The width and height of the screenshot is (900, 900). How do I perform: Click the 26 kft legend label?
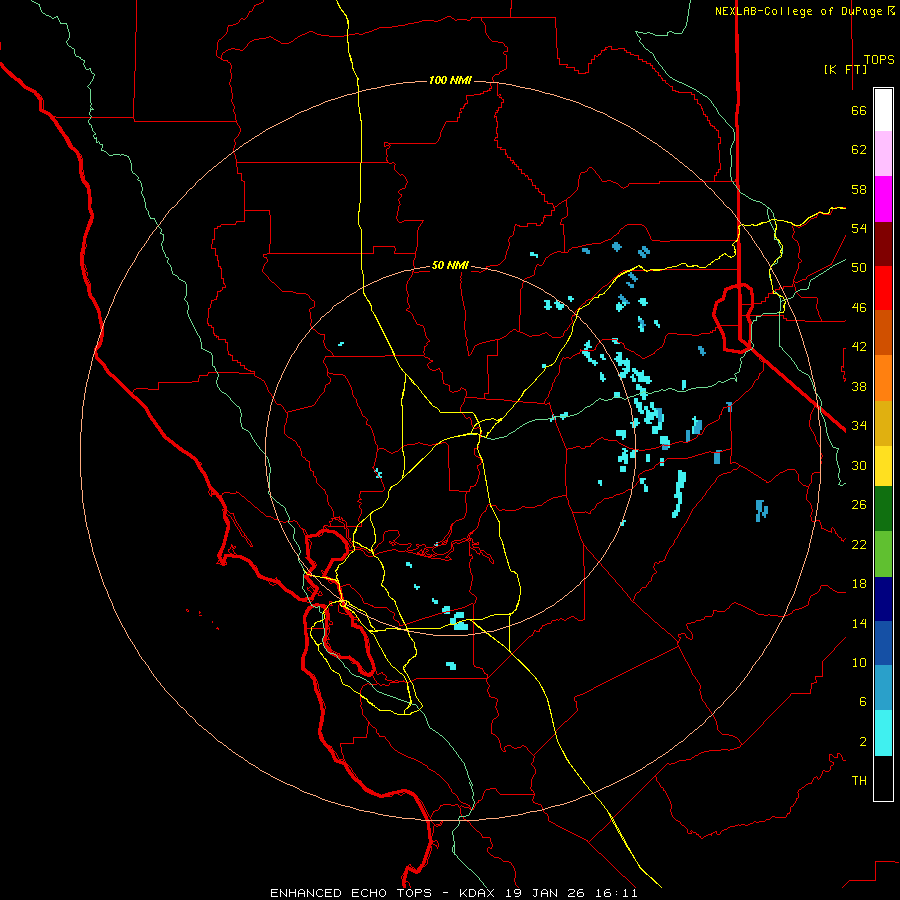859,505
